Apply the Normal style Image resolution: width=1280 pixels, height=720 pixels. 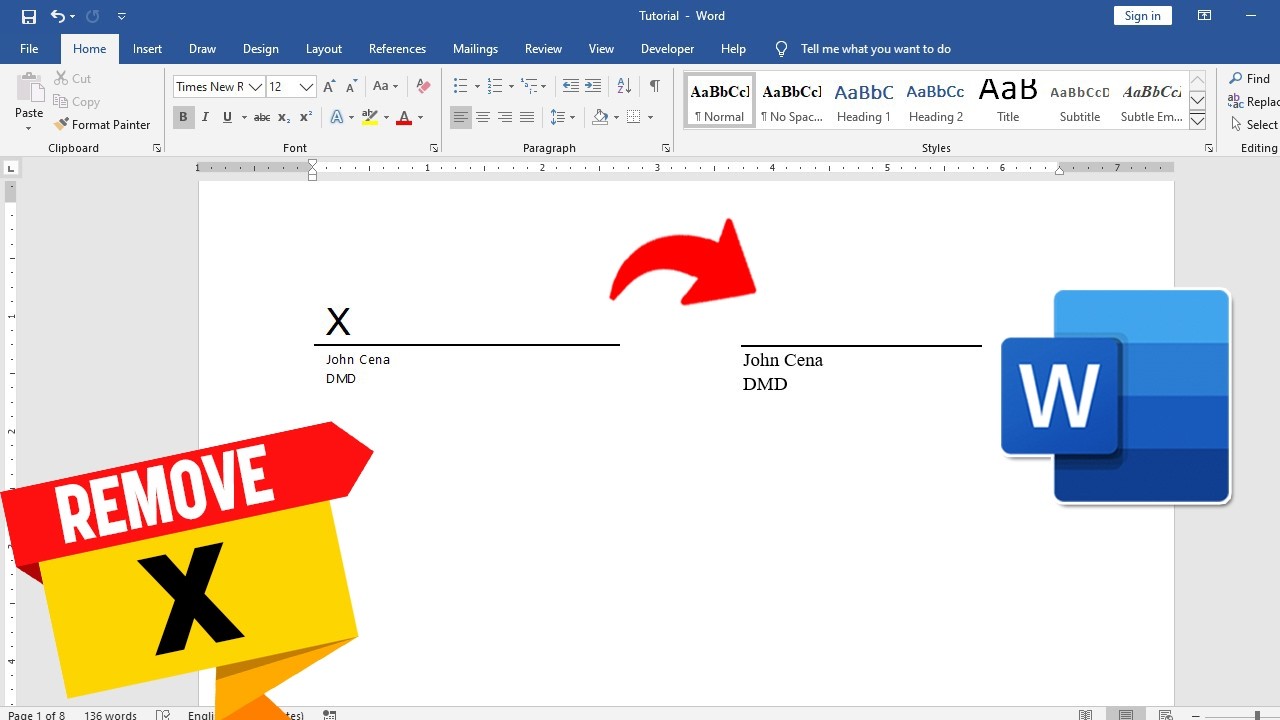(720, 101)
